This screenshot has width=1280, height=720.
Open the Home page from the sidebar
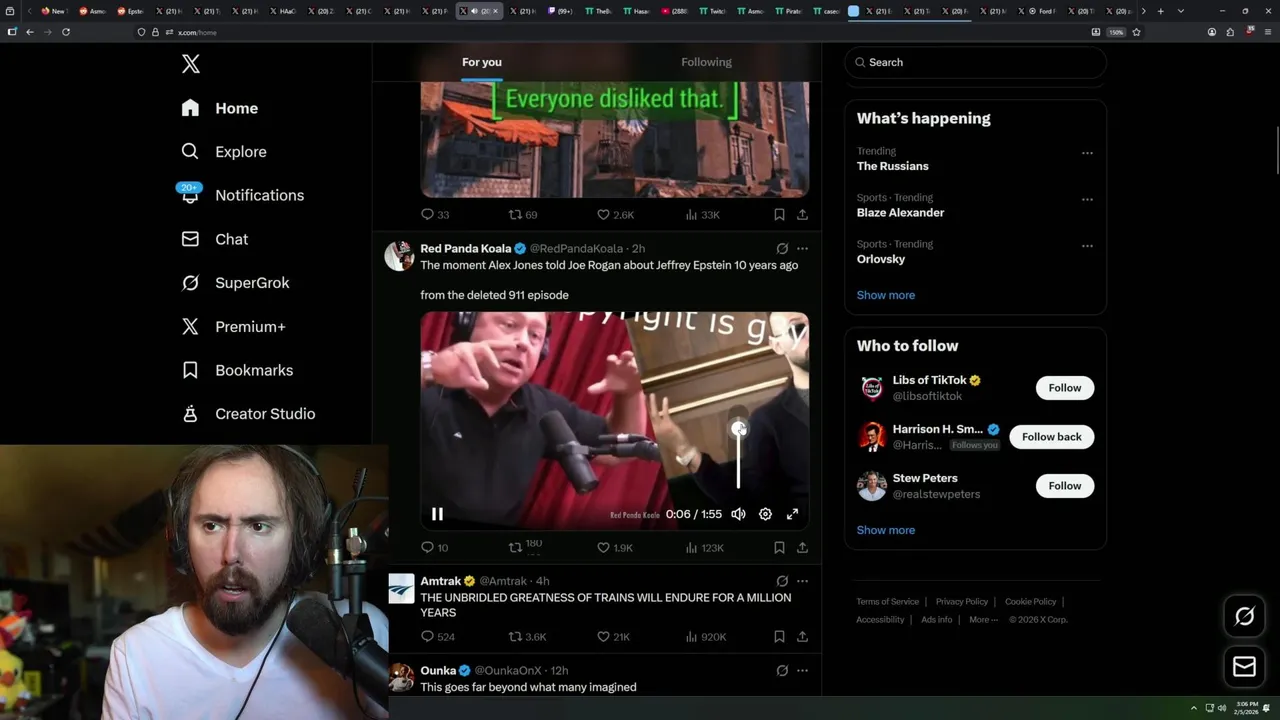(220, 108)
